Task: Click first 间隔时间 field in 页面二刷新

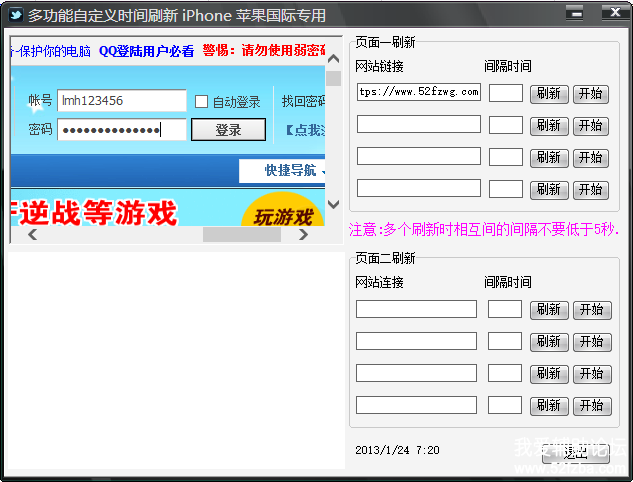Action: [505, 309]
